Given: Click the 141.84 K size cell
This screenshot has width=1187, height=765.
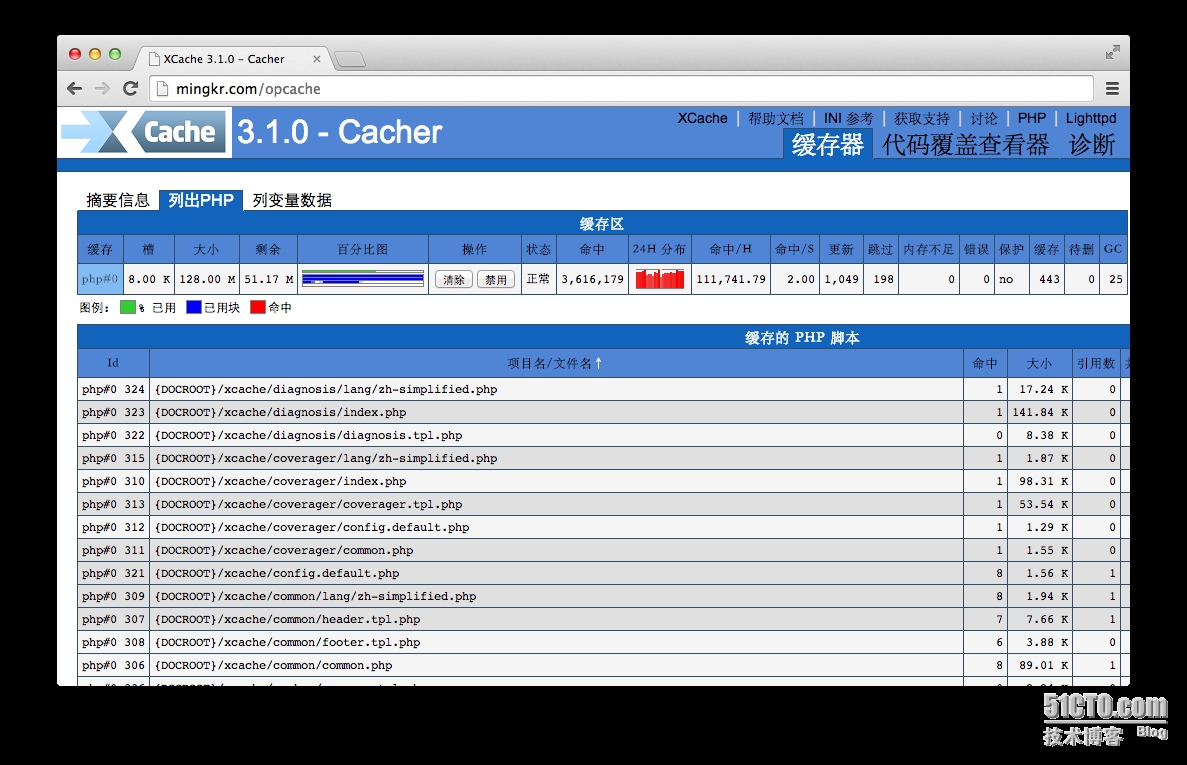Looking at the screenshot, I should [1039, 412].
